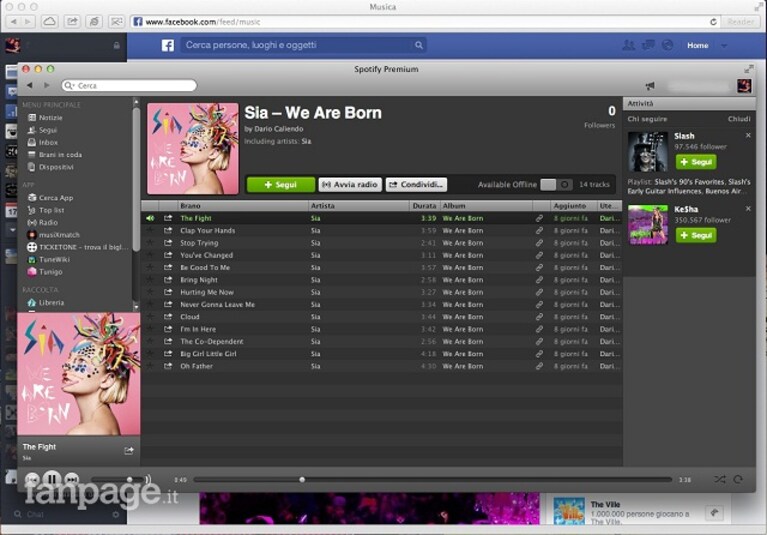Reload the browser page

click(713, 22)
